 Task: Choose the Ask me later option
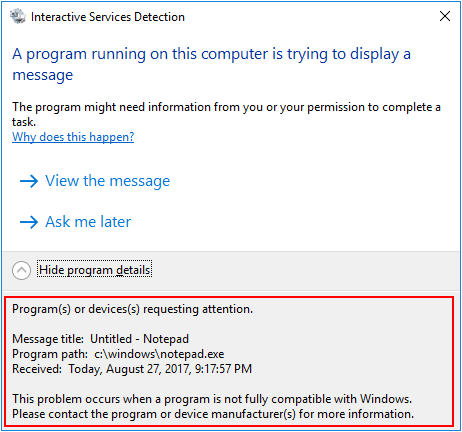[x=88, y=222]
